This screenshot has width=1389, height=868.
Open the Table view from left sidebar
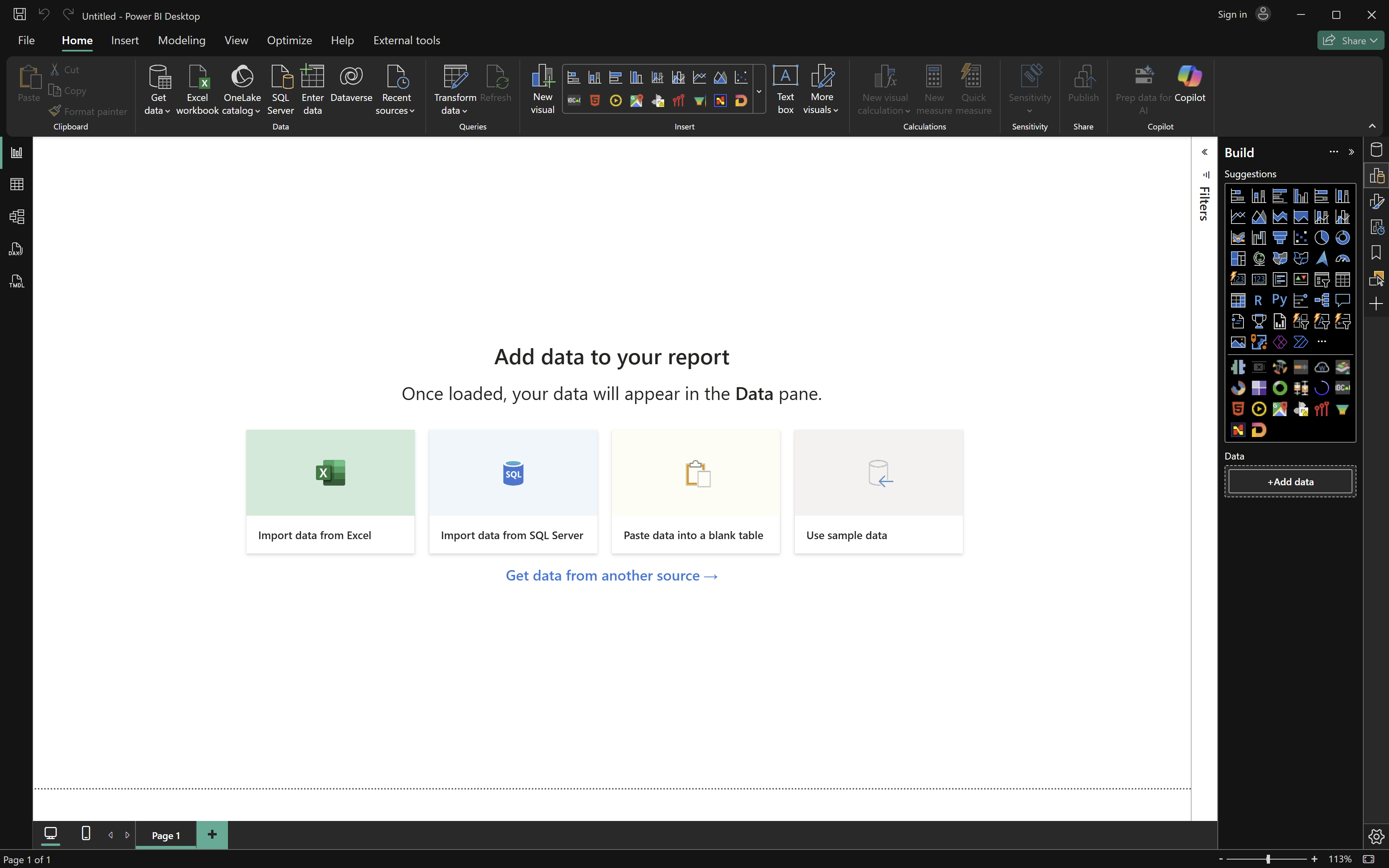[x=16, y=184]
